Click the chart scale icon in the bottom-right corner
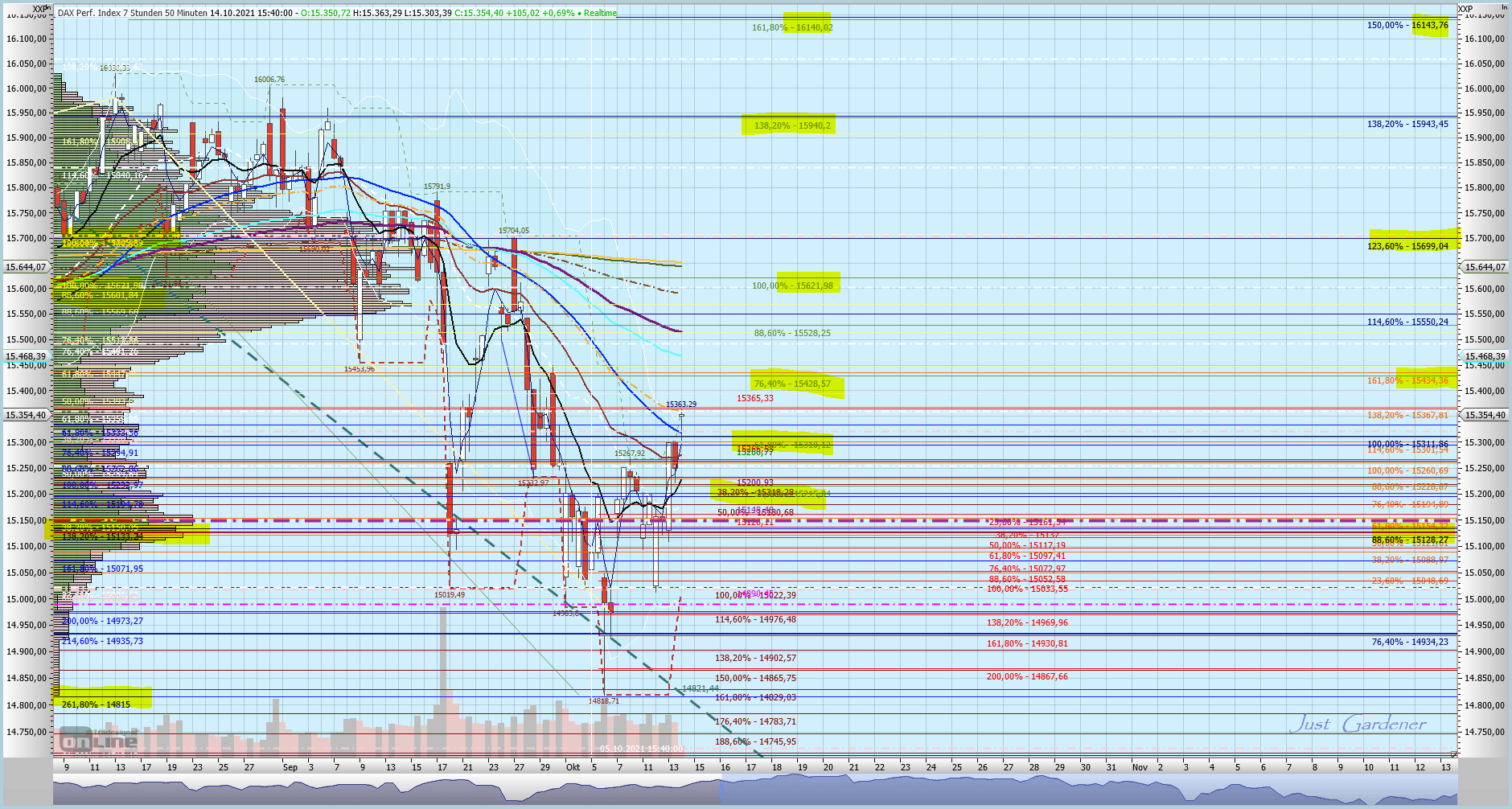This screenshot has width=1512, height=809. (x=1453, y=754)
